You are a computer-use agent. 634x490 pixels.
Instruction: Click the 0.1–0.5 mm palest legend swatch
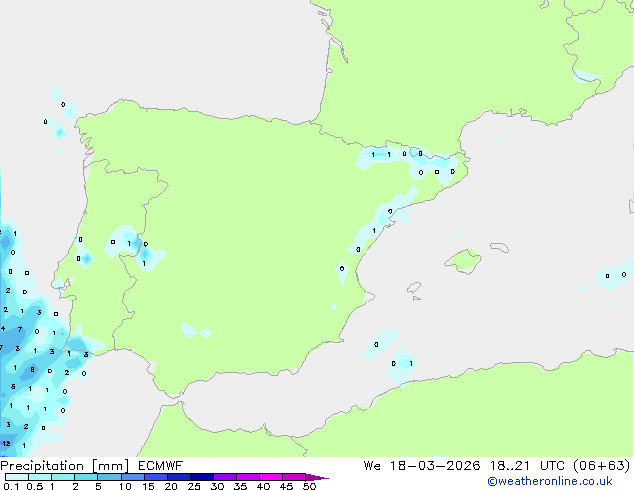point(17,477)
